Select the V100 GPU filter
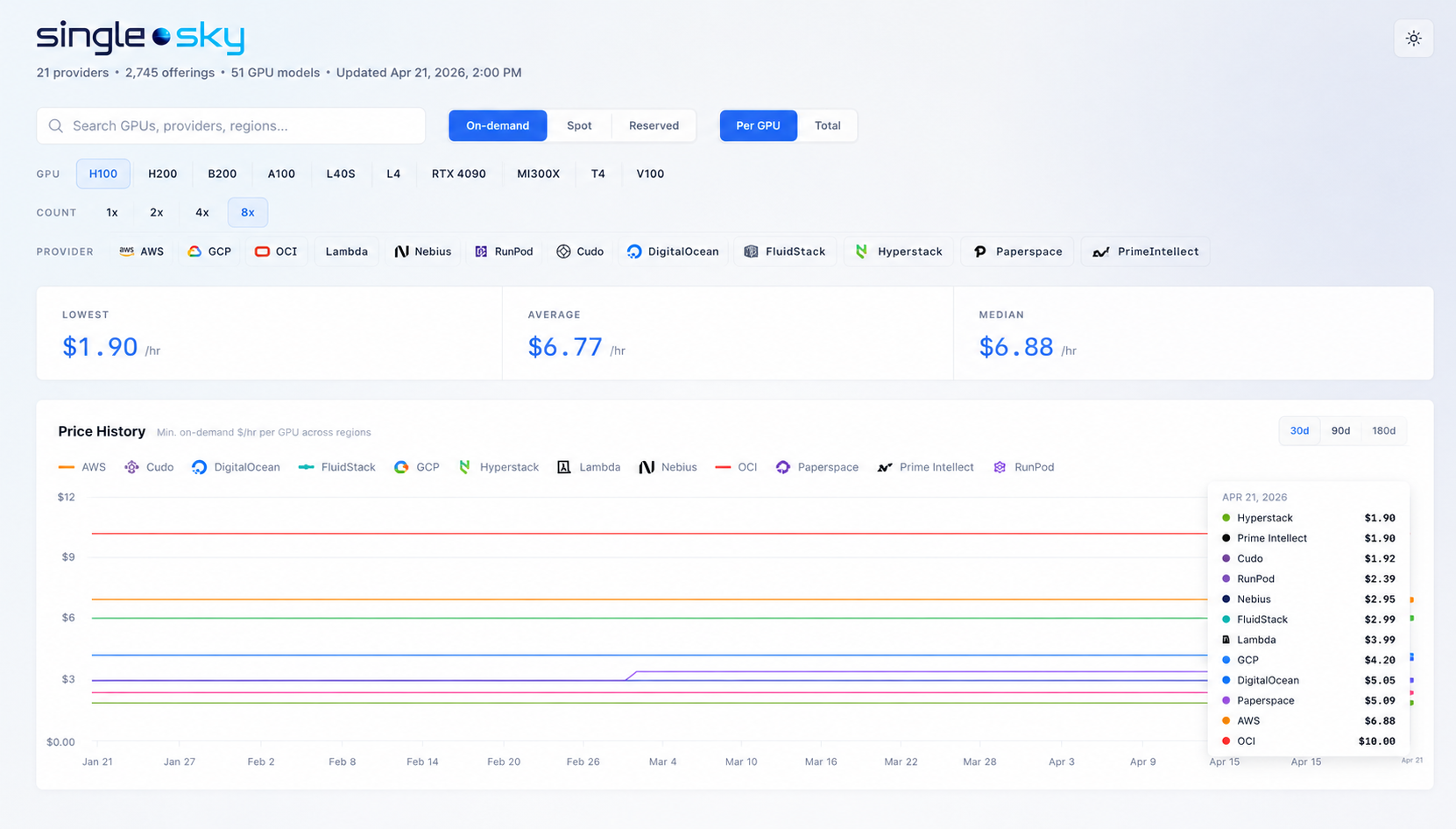Viewport: 1456px width, 829px height. click(650, 174)
